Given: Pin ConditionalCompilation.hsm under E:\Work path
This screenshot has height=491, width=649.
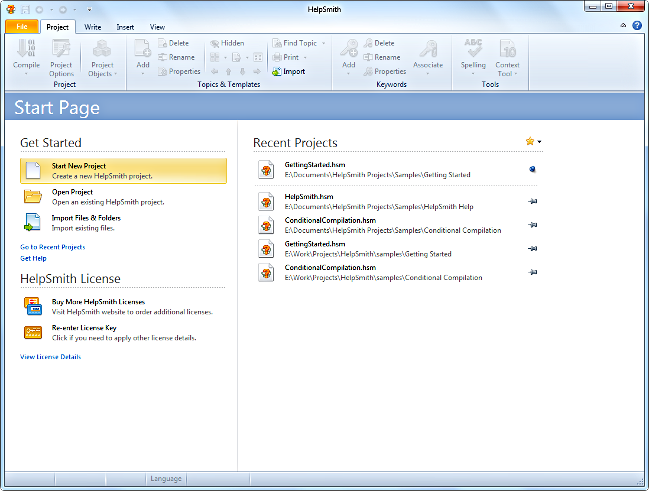Looking at the screenshot, I should pos(532,272).
